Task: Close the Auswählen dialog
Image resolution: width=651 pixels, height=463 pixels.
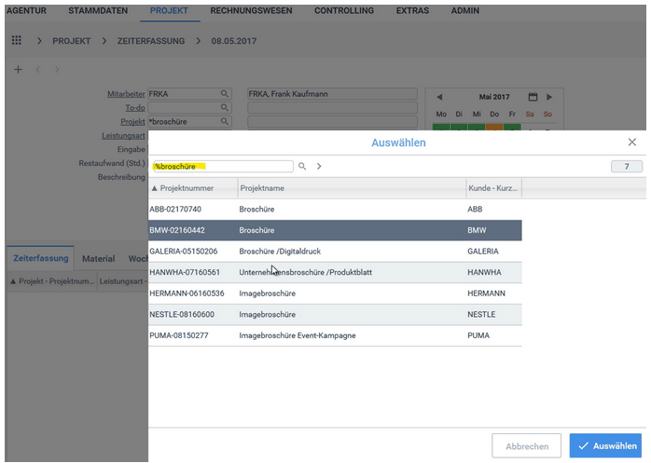Action: 631,143
